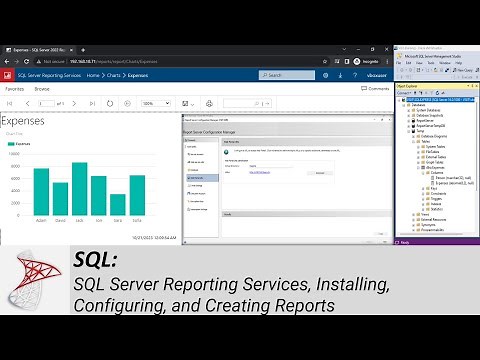Open the SSMS Tools menu
Viewport: 480px width, 360px height.
[x=431, y=63]
